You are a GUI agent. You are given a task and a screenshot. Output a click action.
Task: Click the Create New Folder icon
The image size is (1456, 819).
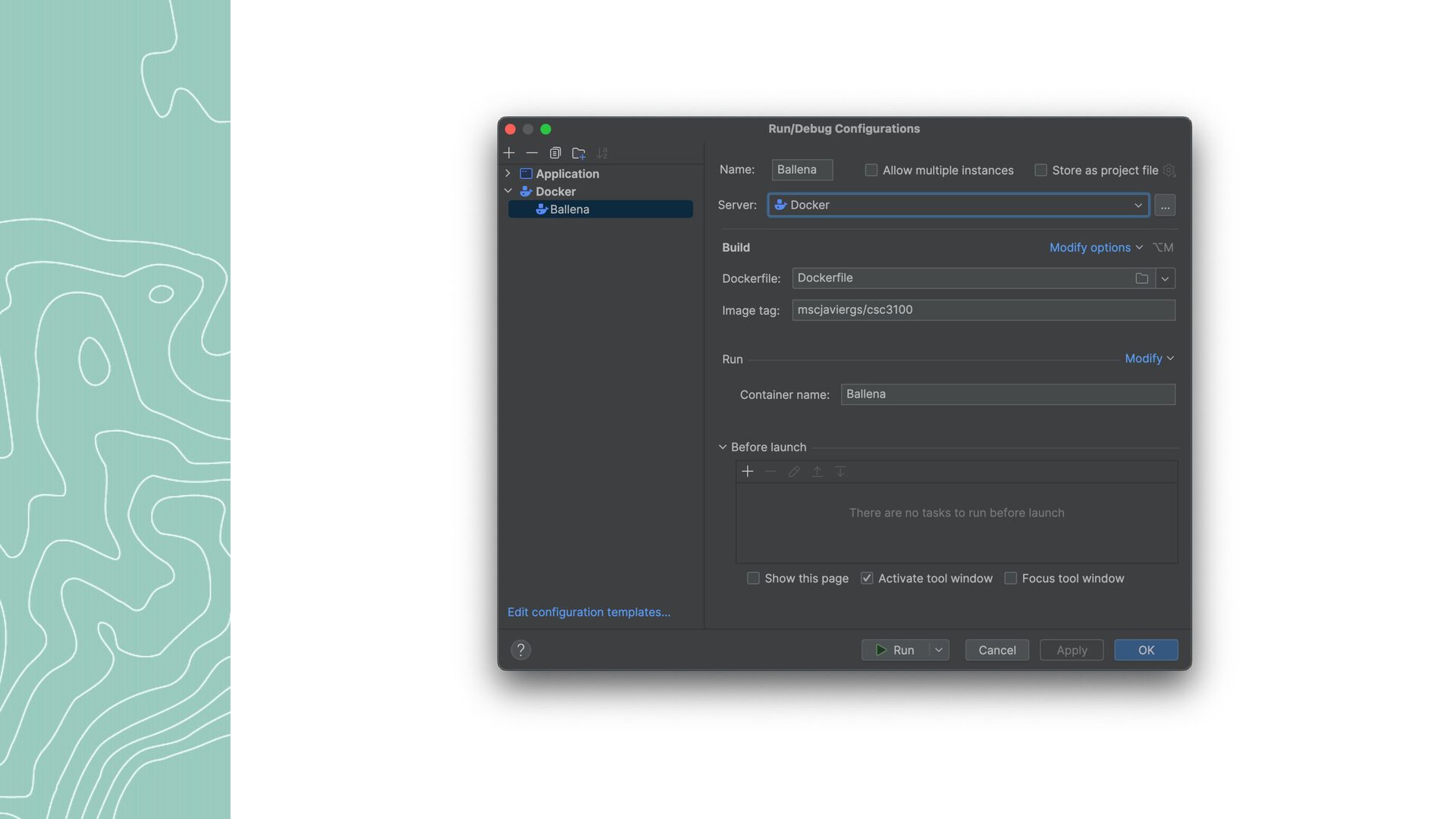pos(579,153)
